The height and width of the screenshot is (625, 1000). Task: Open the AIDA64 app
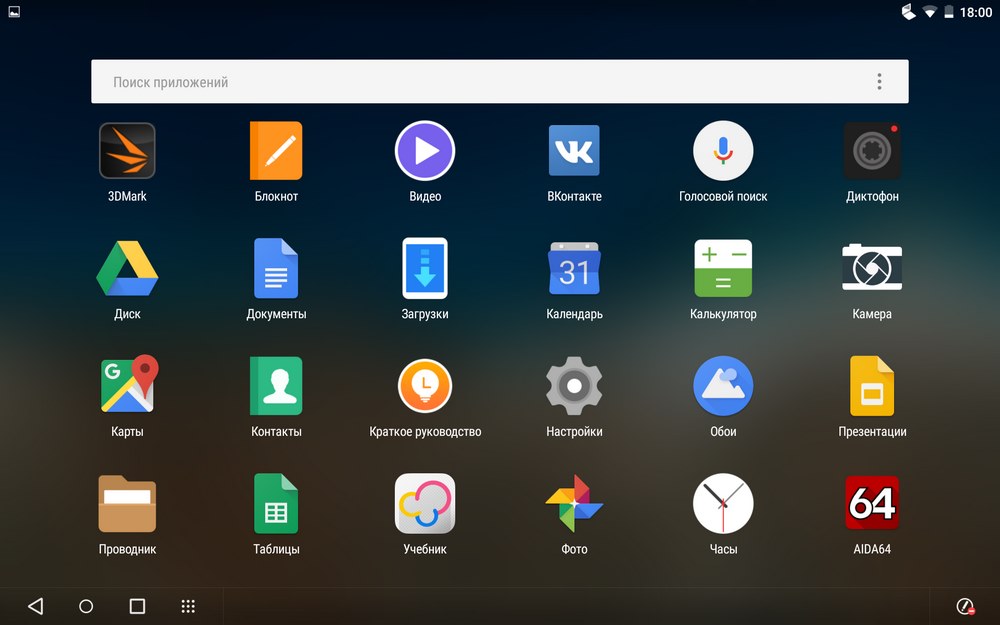pyautogui.click(x=872, y=503)
